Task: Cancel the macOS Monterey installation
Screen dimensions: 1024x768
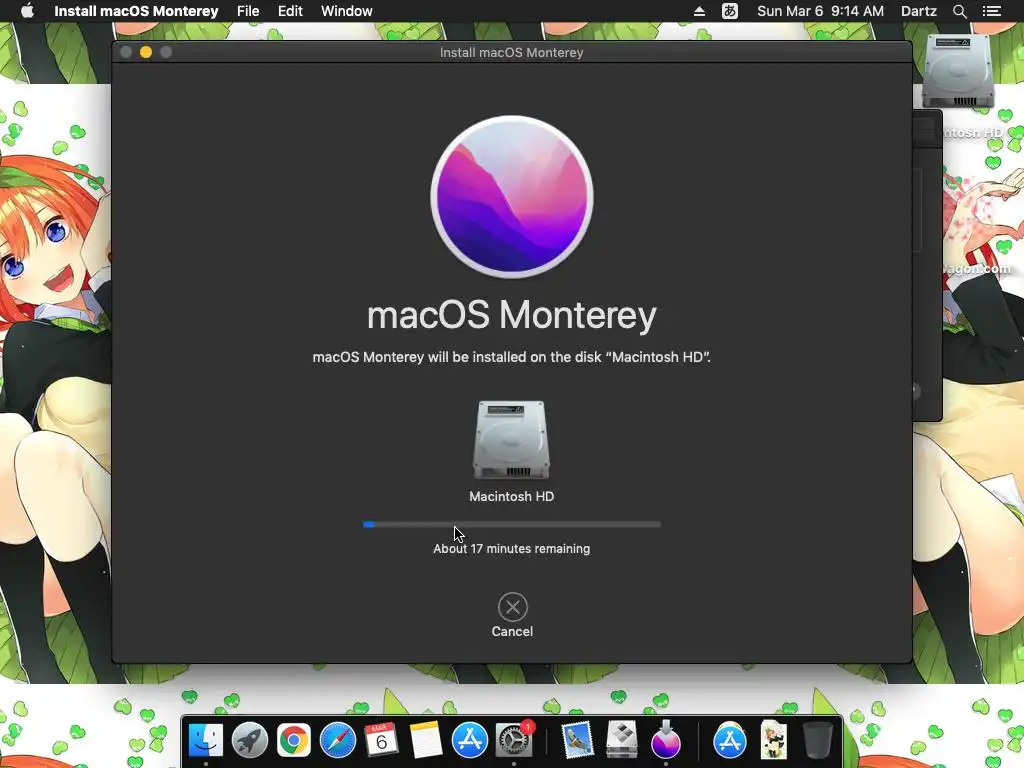Action: (x=512, y=615)
